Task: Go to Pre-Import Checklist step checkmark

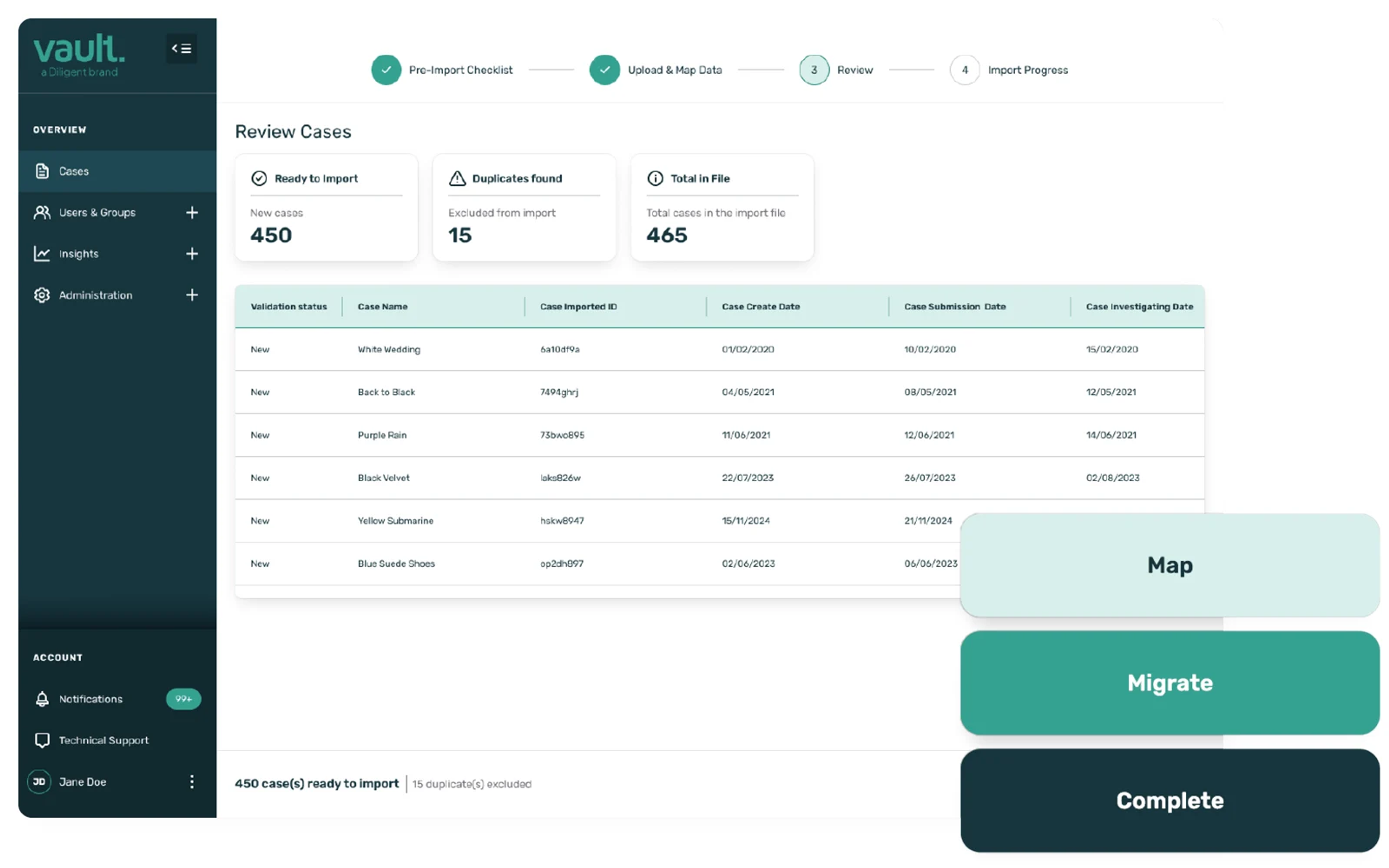Action: click(386, 70)
